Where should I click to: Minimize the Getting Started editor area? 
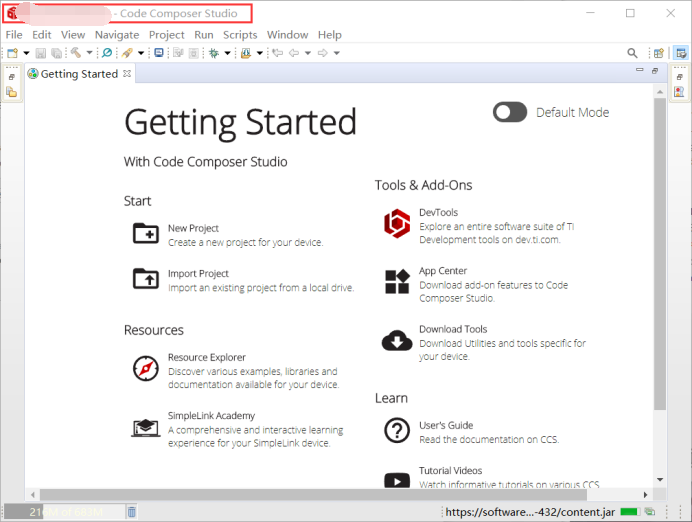click(x=639, y=70)
